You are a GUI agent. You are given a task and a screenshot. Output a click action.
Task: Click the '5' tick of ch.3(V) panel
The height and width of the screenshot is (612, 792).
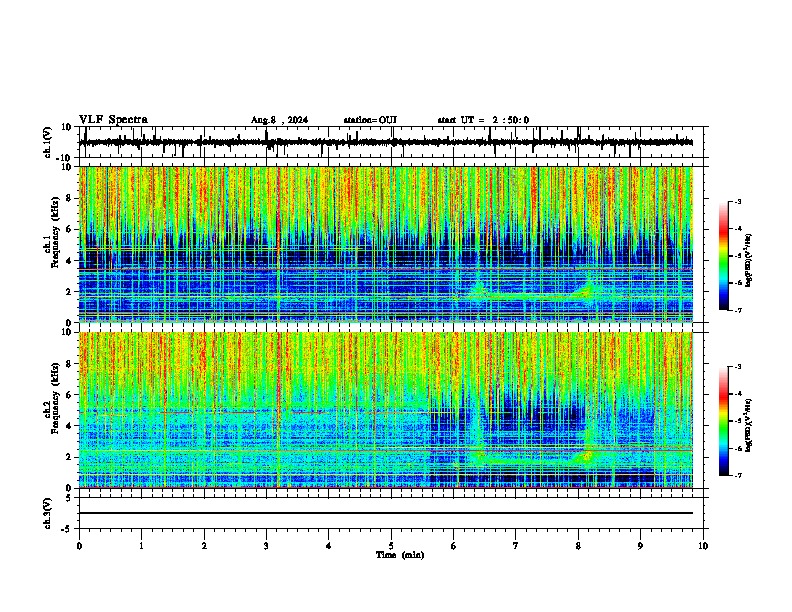[x=70, y=498]
